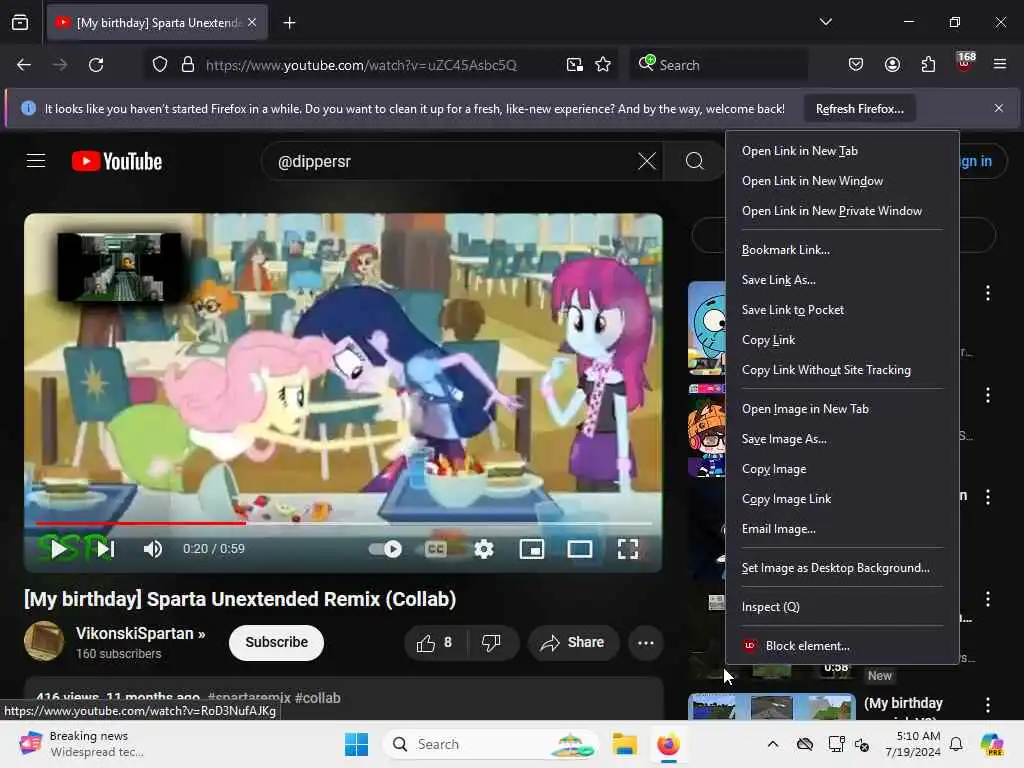Go to YouTube home logo
The width and height of the screenshot is (1024, 768).
117,161
